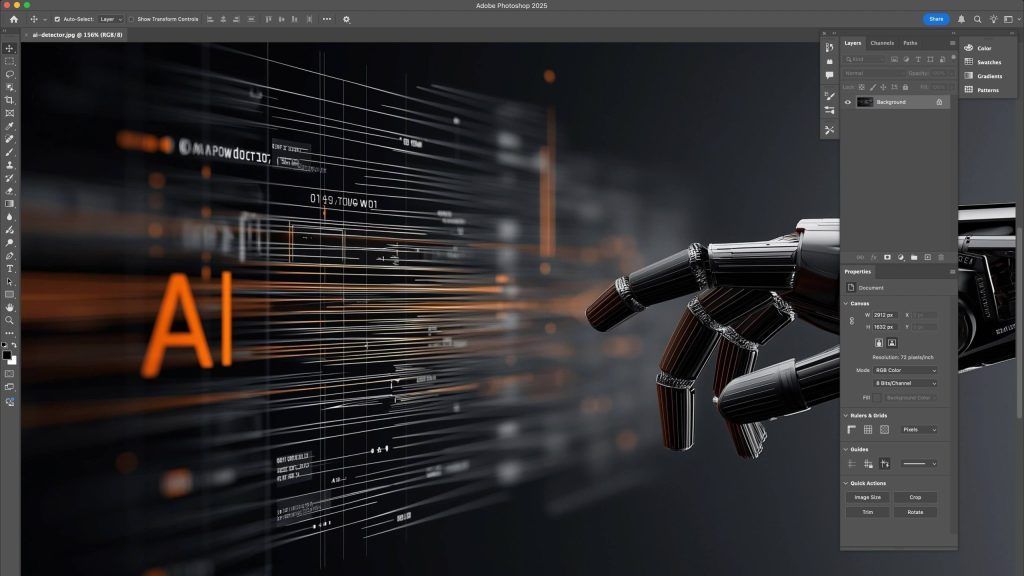The height and width of the screenshot is (576, 1024).
Task: Select the Lasso tool
Action: tap(8, 72)
